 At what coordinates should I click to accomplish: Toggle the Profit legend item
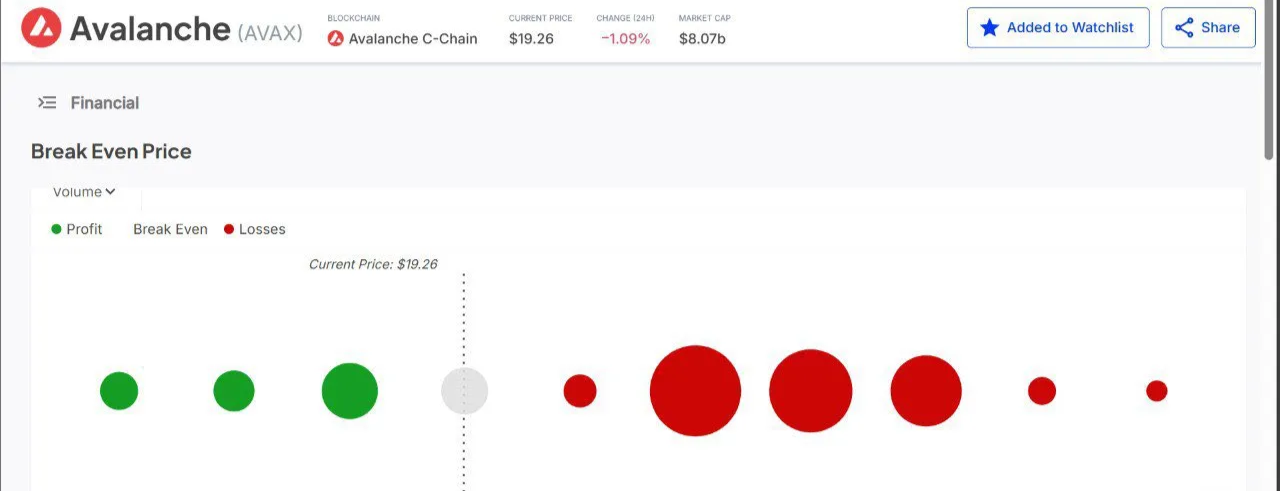tap(77, 229)
